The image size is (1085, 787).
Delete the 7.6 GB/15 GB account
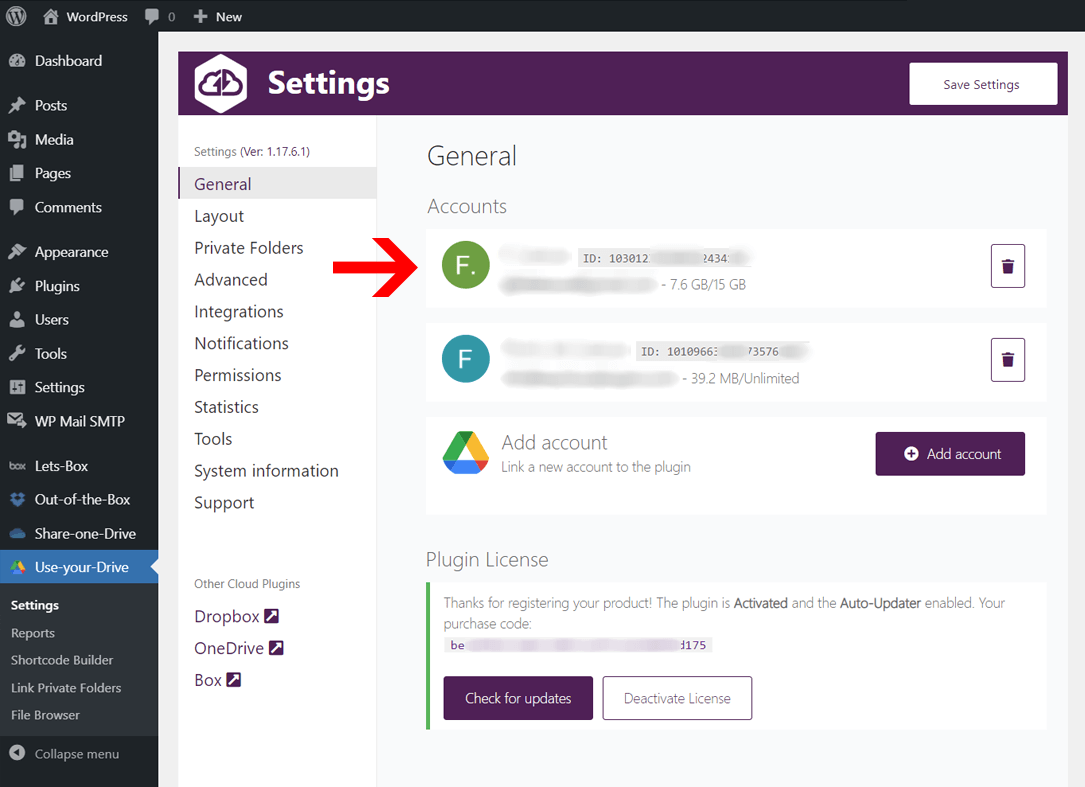(x=1008, y=266)
